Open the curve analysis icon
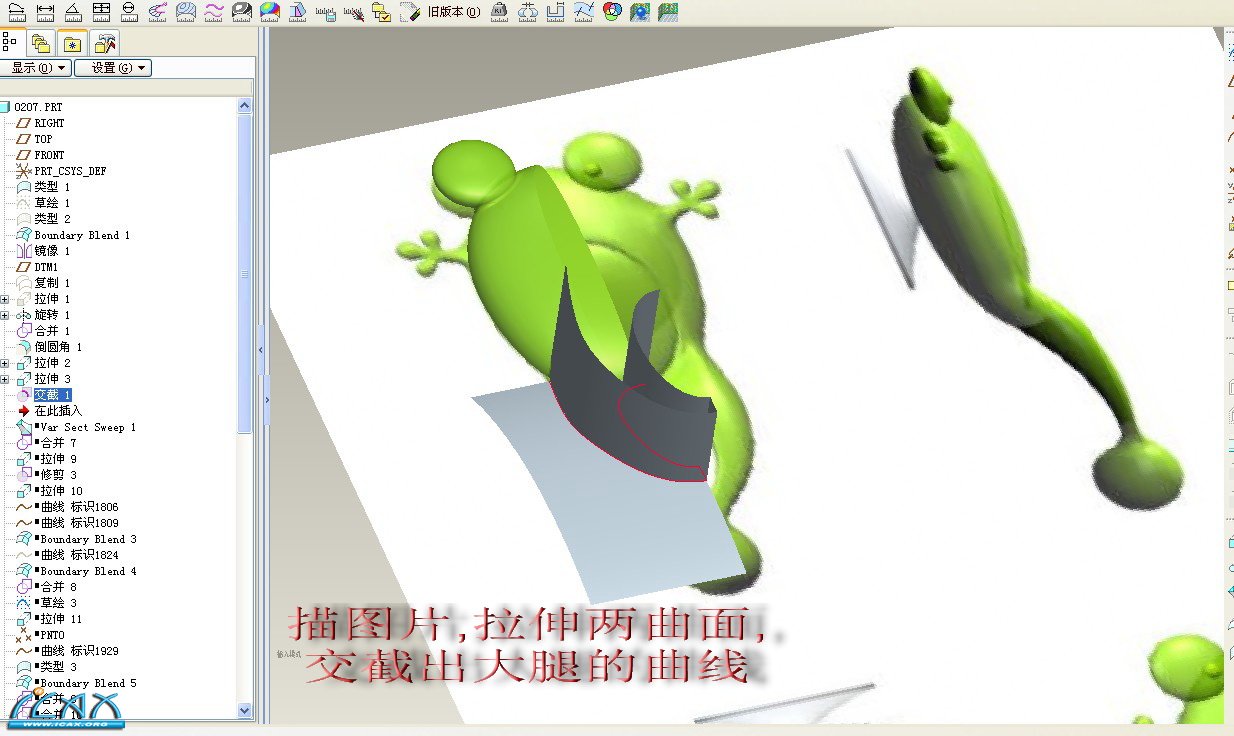This screenshot has height=736, width=1234. (x=157, y=12)
